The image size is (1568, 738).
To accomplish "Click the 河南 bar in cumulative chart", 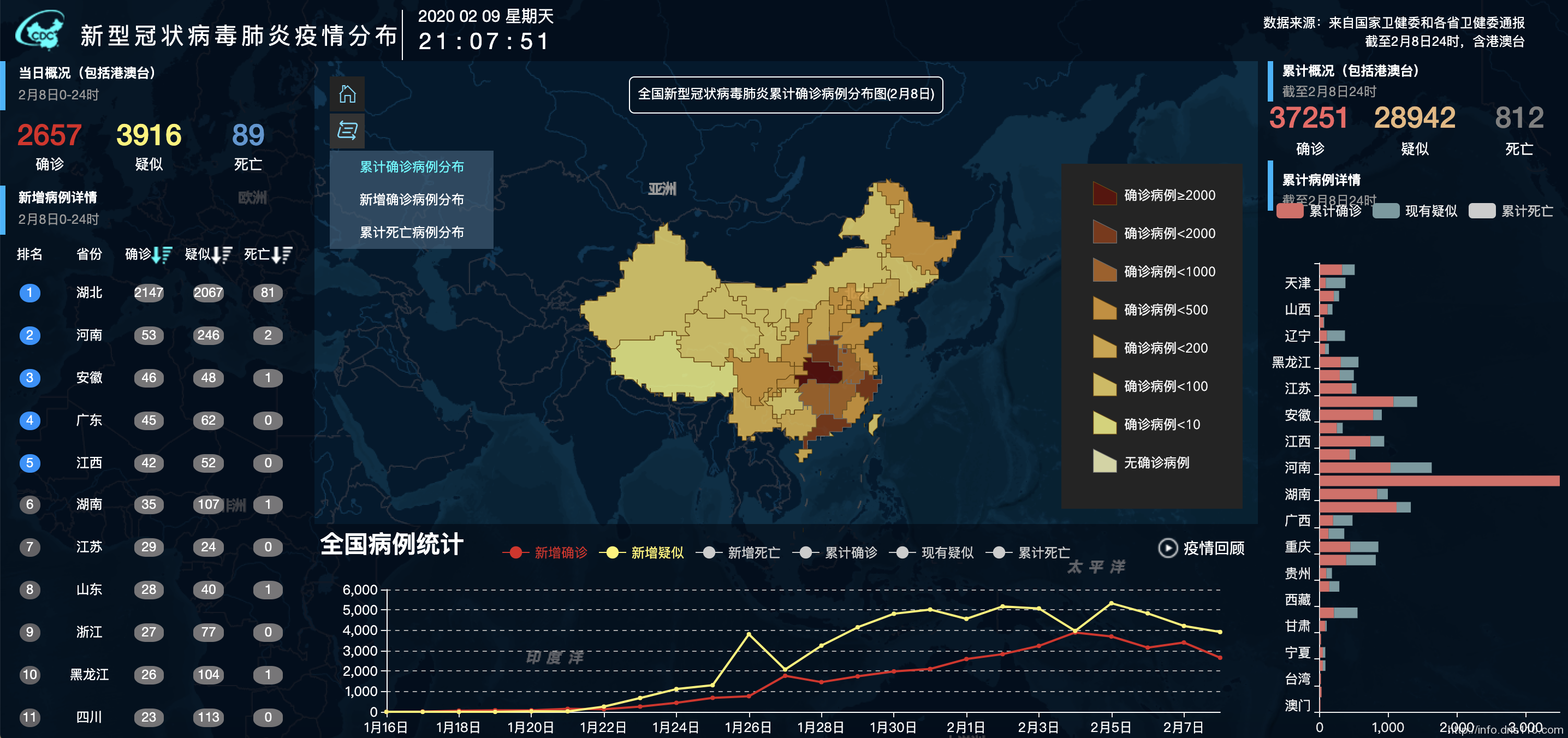I will pyautogui.click(x=1375, y=467).
